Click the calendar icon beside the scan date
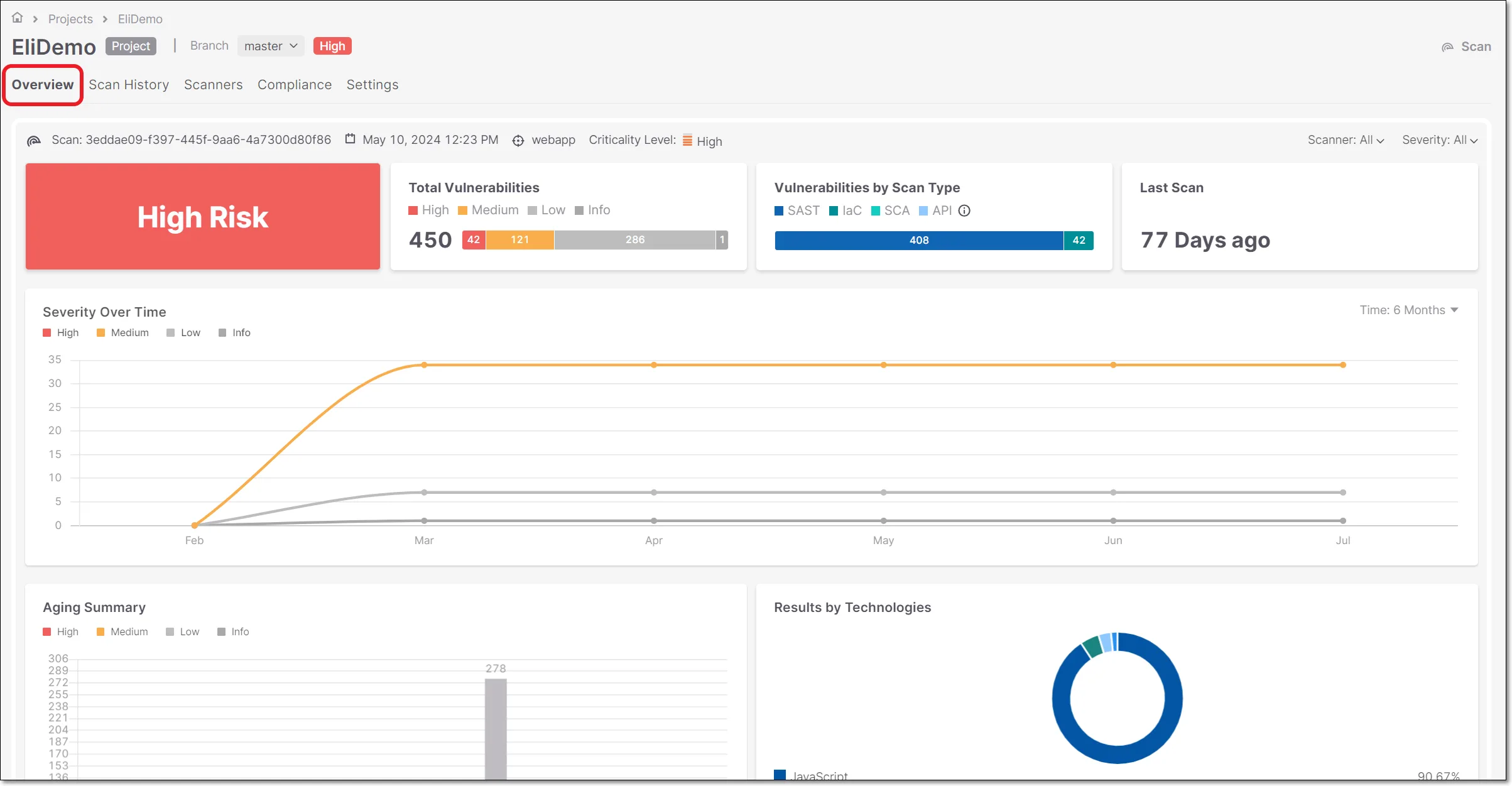 pyautogui.click(x=350, y=139)
